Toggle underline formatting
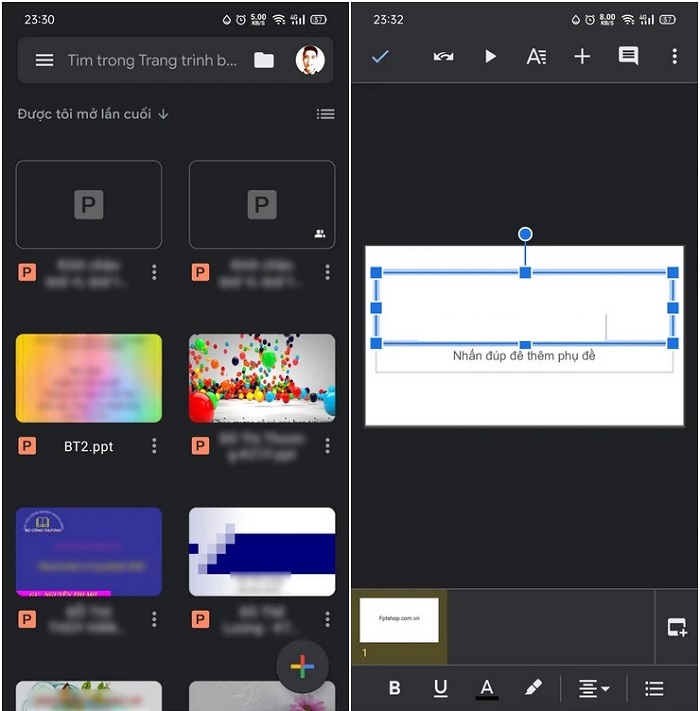700x711 pixels. [x=440, y=688]
